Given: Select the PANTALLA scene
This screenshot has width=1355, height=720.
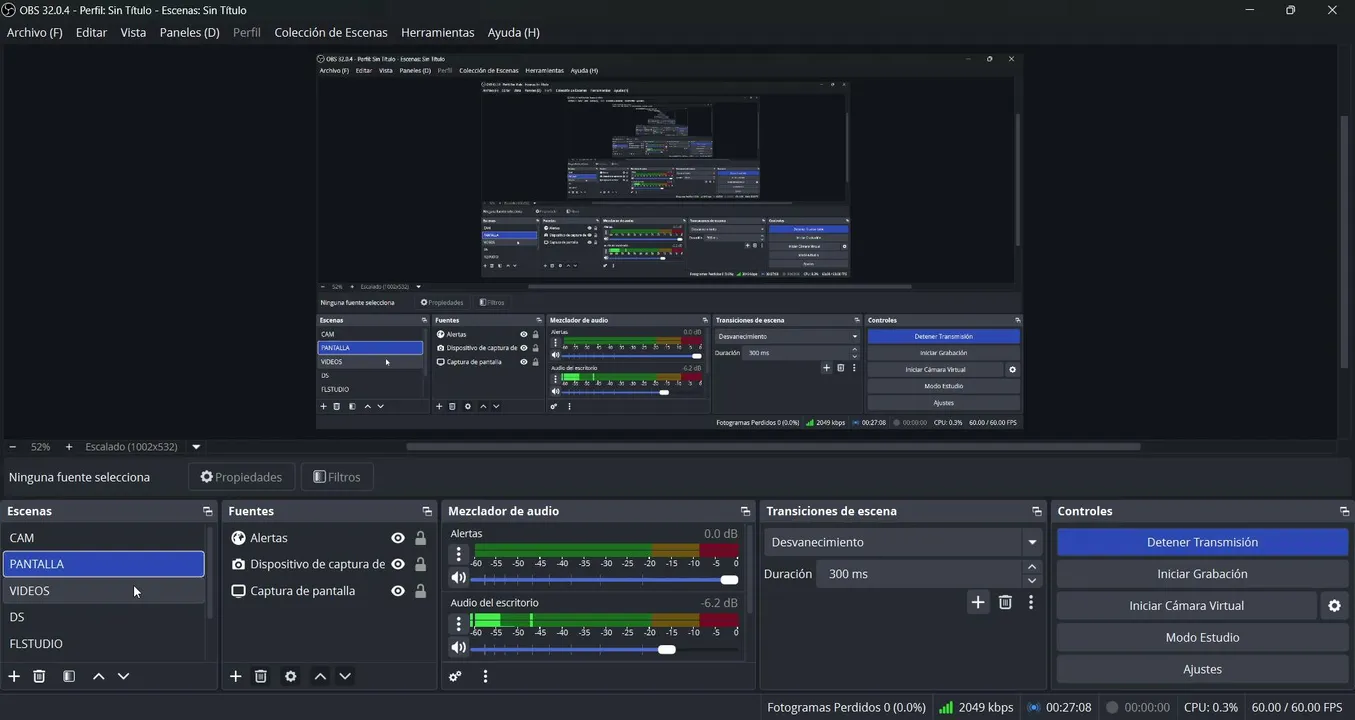Looking at the screenshot, I should click(x=104, y=564).
